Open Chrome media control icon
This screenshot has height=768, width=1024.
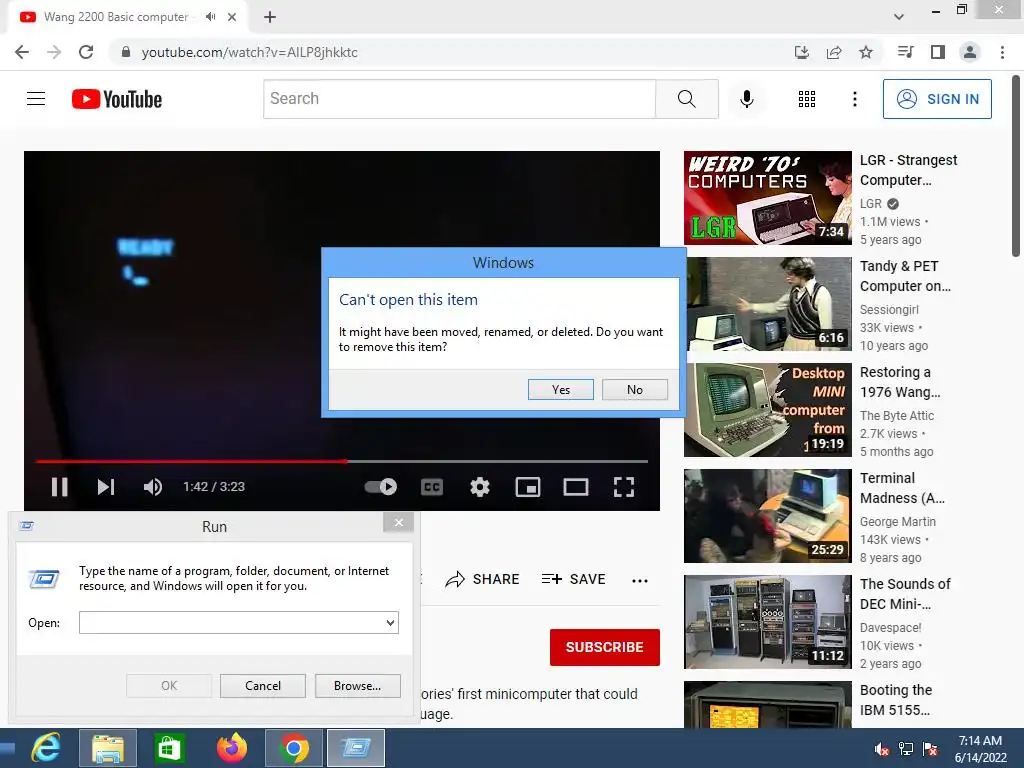[x=906, y=52]
